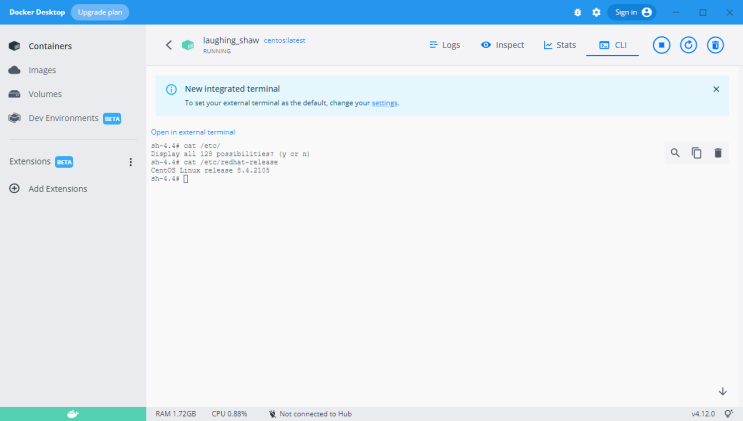Screen dimensions: 743x421
Task: Open the Images section
Action: pyautogui.click(x=42, y=70)
